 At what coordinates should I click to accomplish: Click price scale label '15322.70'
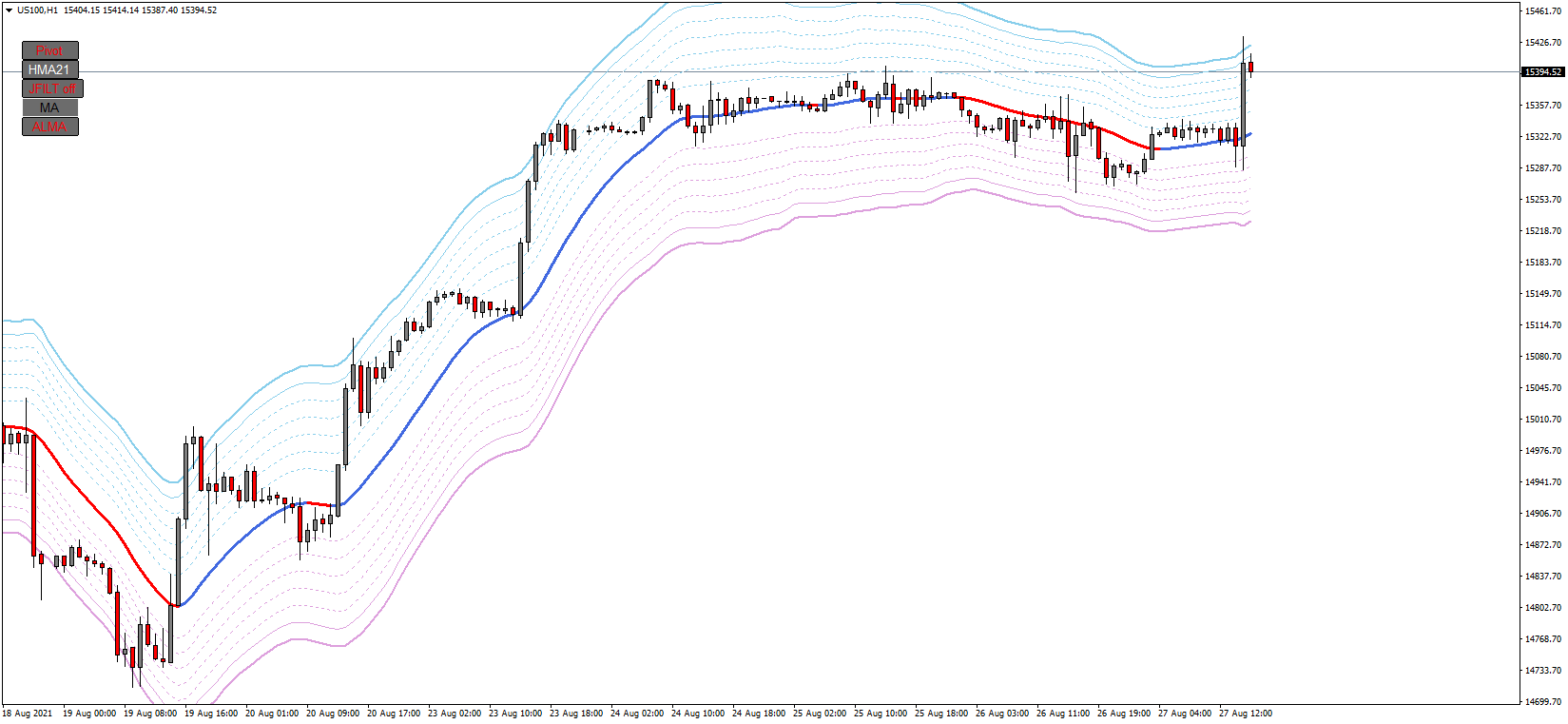pos(1543,137)
